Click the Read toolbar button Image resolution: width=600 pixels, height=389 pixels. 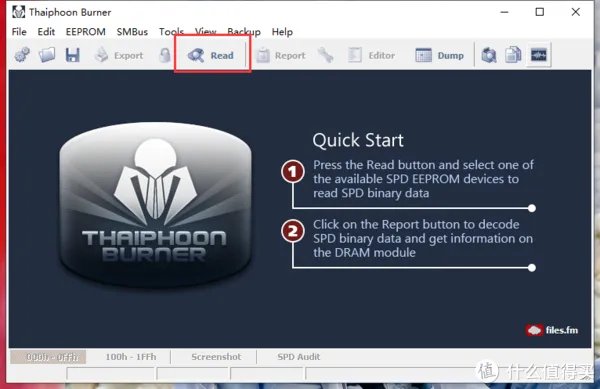(211, 55)
